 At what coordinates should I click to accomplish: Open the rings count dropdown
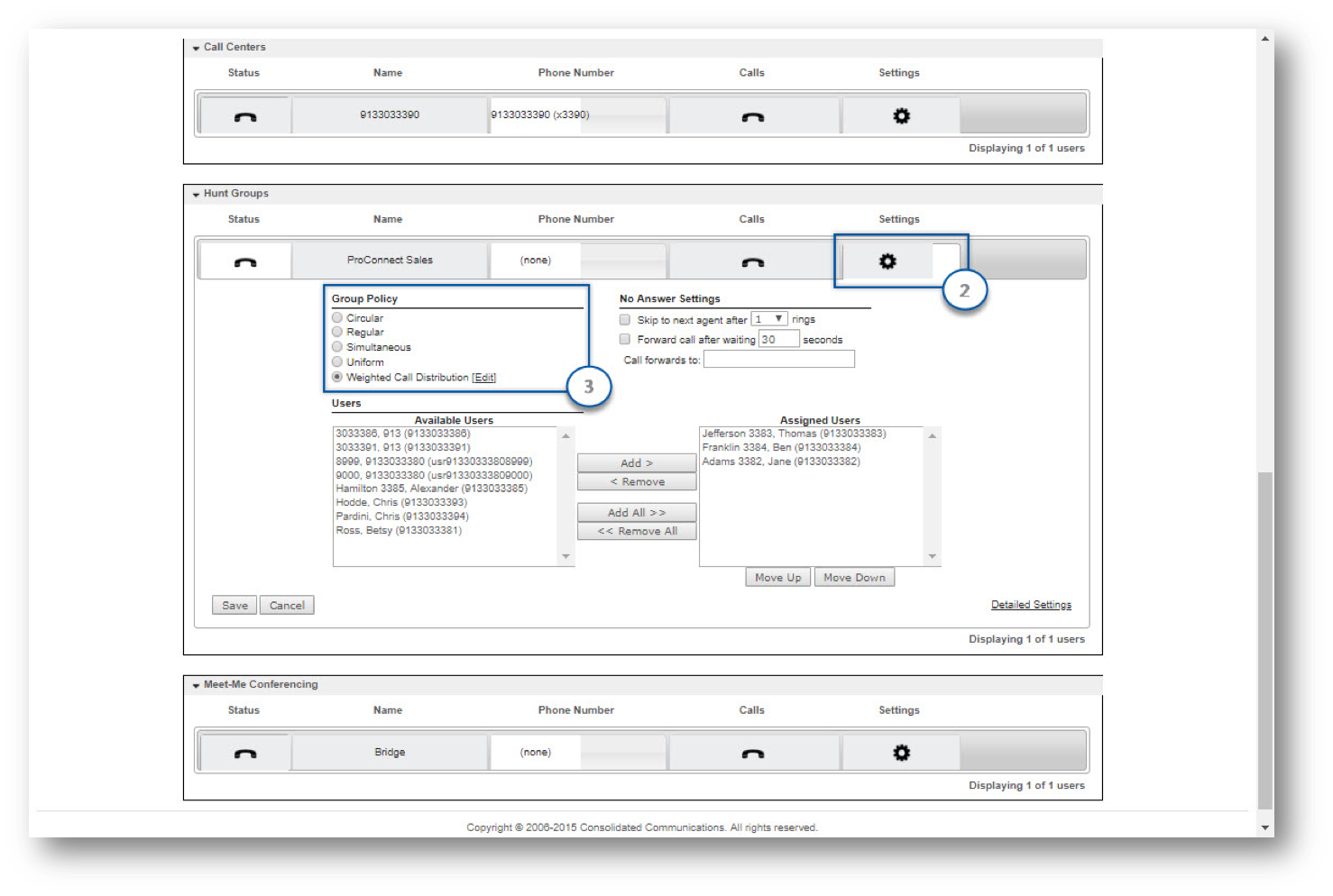pyautogui.click(x=769, y=319)
